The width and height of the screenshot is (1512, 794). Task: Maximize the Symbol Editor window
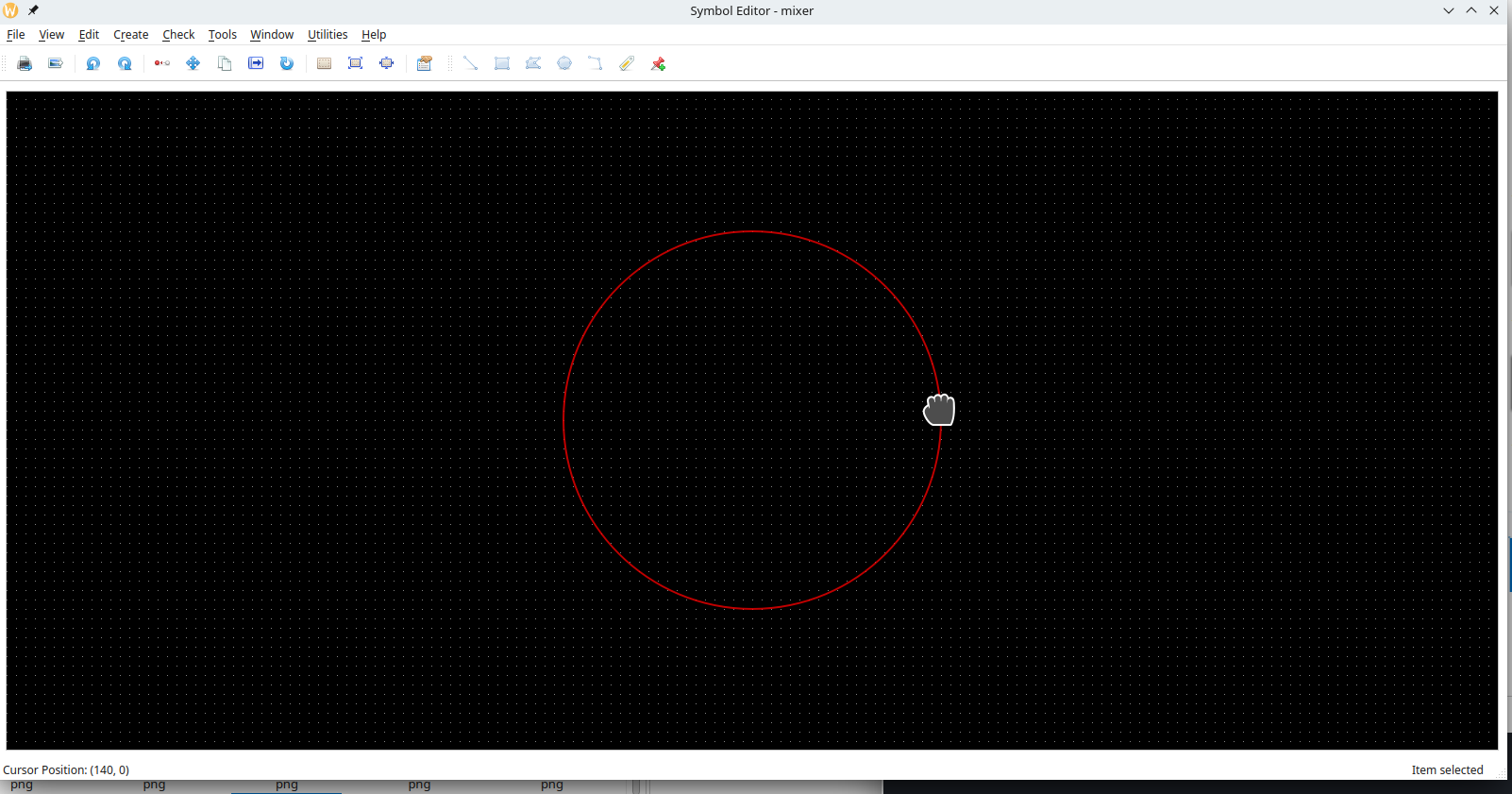click(1471, 10)
